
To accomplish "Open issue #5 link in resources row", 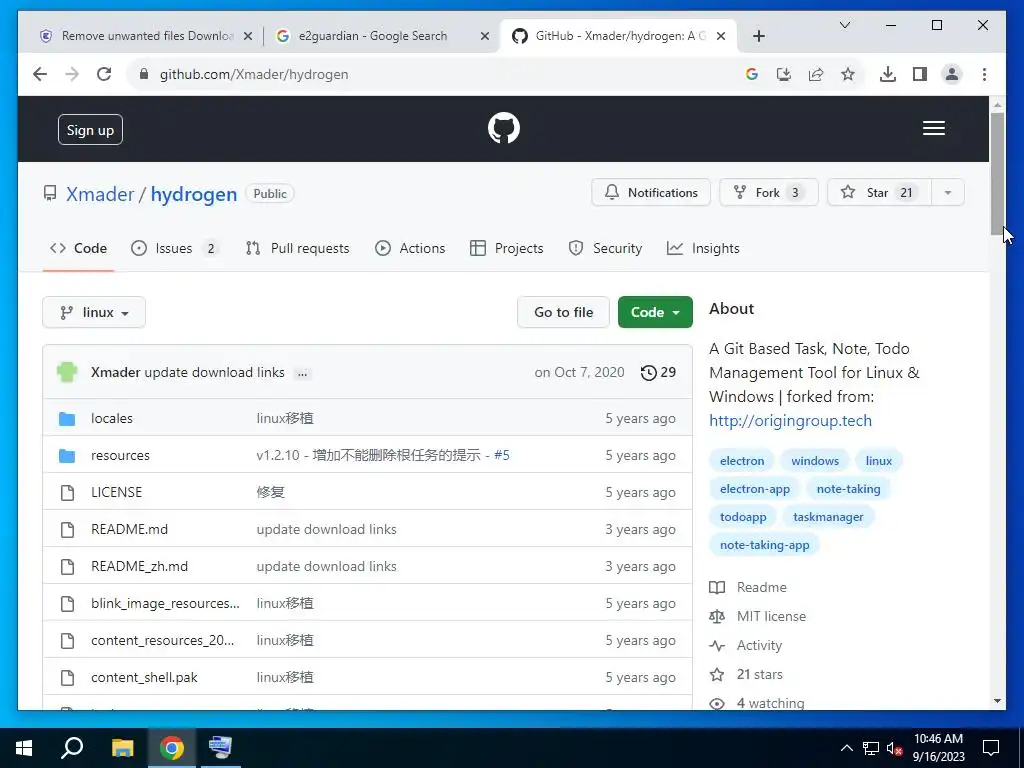I will [x=502, y=456].
